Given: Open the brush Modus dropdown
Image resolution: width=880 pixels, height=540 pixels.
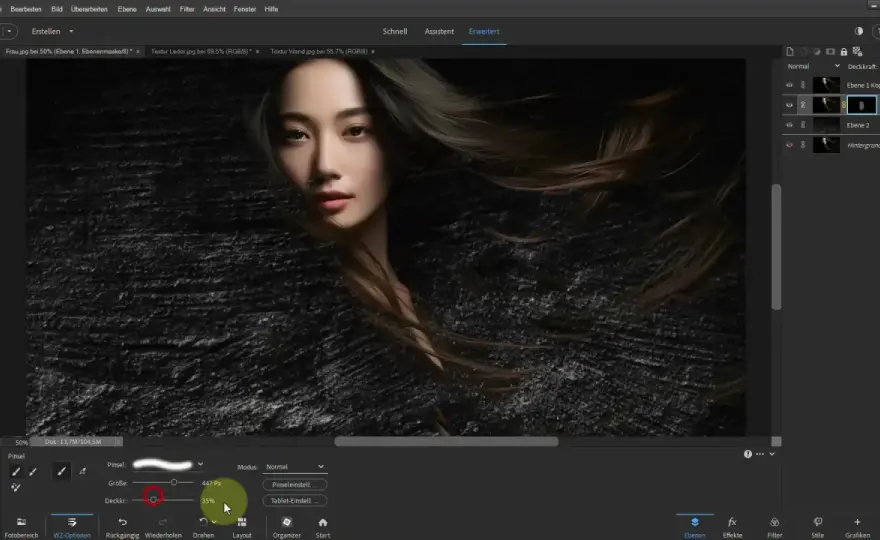Looking at the screenshot, I should [295, 466].
